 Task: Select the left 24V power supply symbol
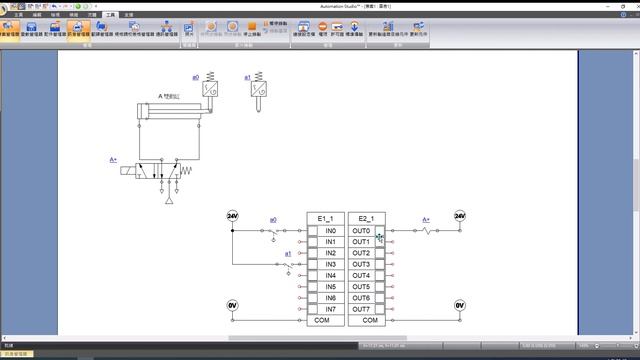(232, 216)
